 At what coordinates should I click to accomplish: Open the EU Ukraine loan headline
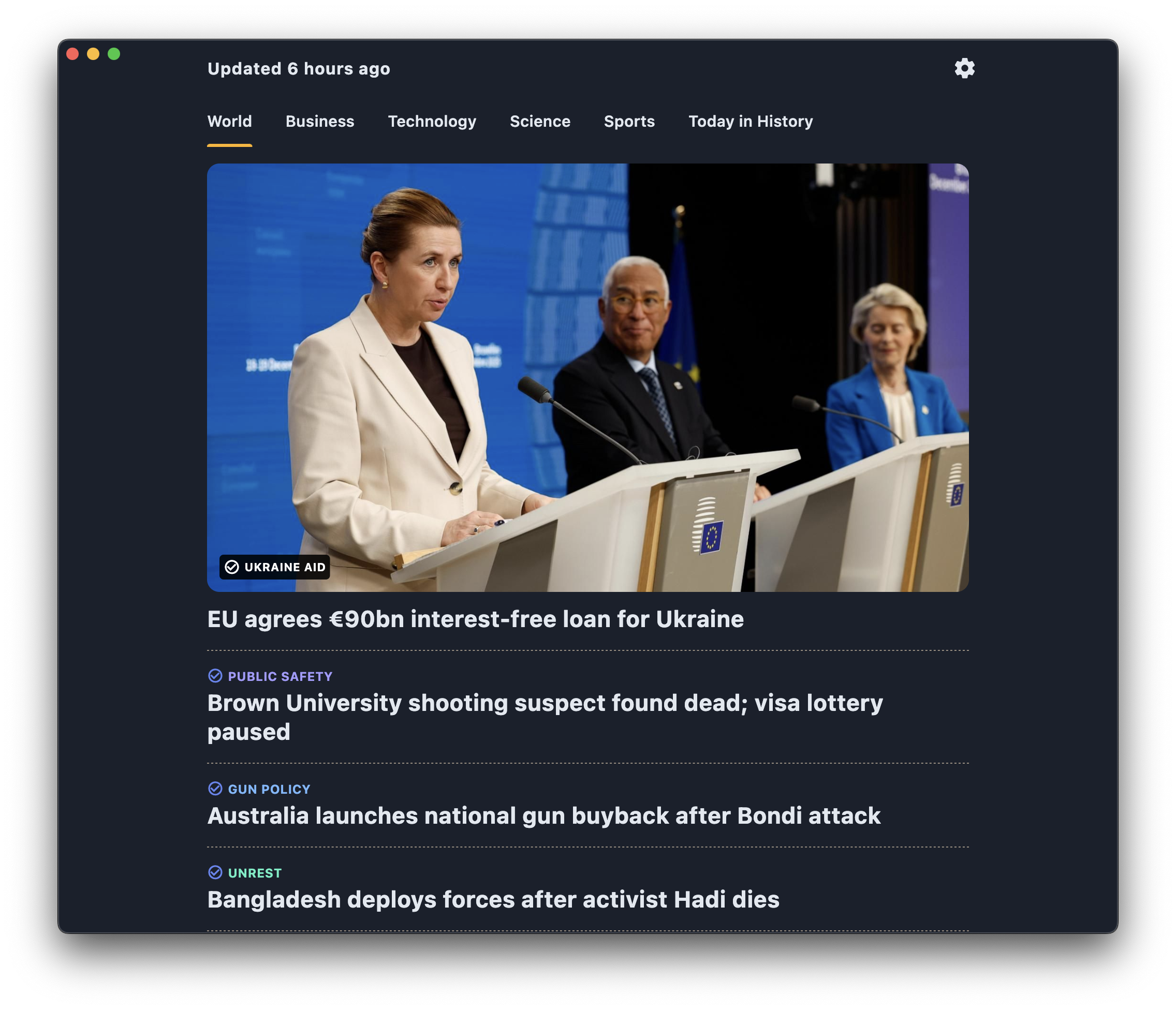pos(476,619)
